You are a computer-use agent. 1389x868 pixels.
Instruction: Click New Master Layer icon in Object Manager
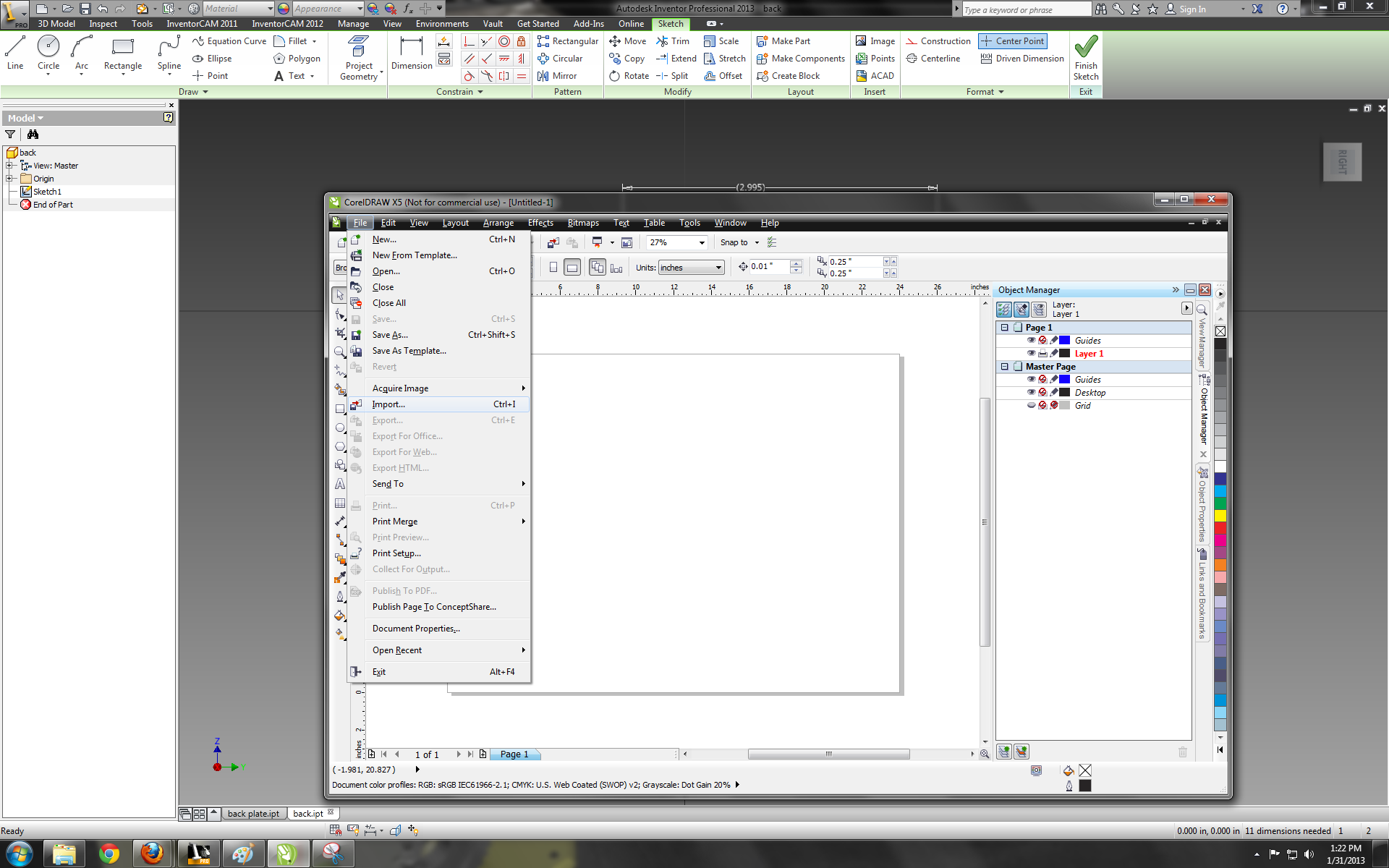[x=1021, y=752]
